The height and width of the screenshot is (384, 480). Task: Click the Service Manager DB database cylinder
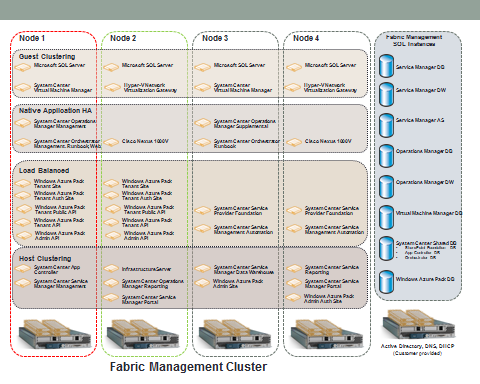click(x=386, y=66)
